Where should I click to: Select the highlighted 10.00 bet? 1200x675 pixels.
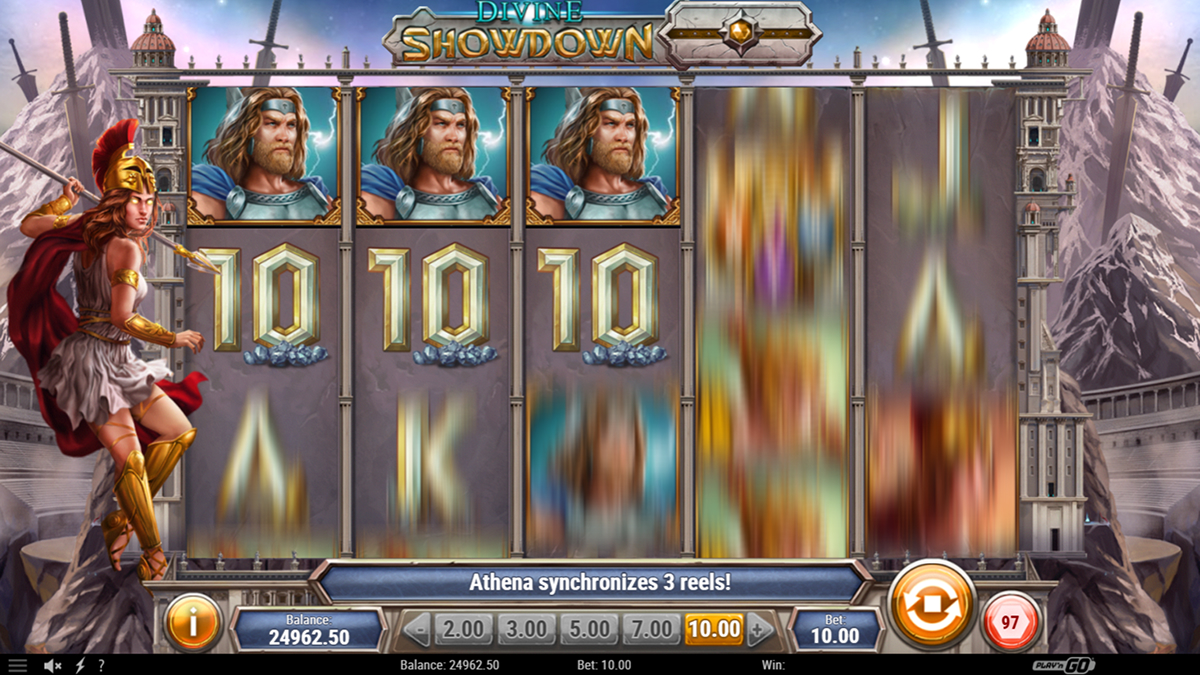click(x=714, y=629)
